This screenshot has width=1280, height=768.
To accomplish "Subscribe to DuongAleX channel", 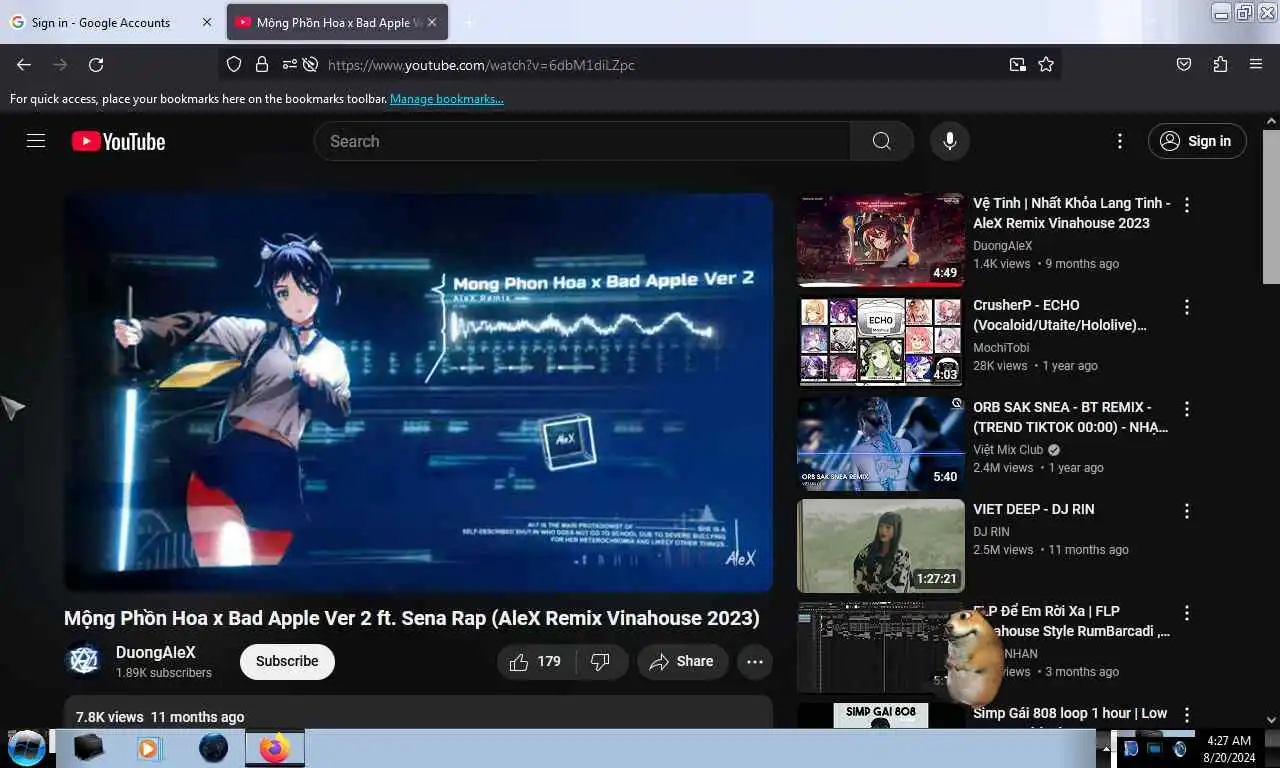I will 287,661.
